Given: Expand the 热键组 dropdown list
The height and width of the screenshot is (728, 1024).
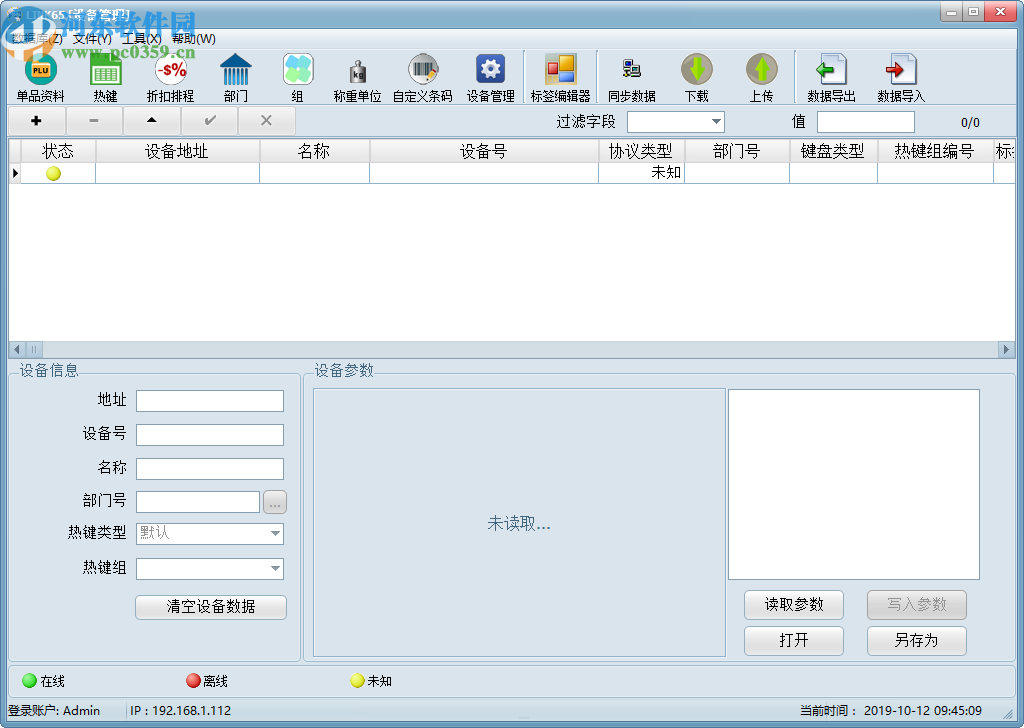Looking at the screenshot, I should (275, 568).
